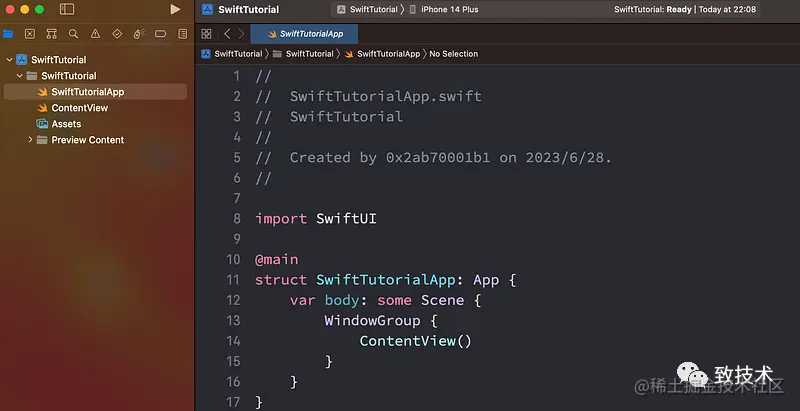This screenshot has height=411, width=800.
Task: Expand the Preview Content folder
Action: click(x=30, y=140)
